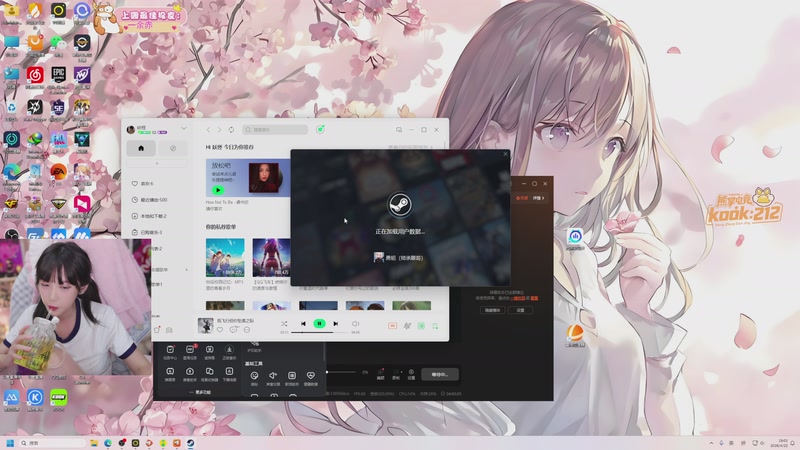The width and height of the screenshot is (800, 450).
Task: Go forward in music player navigation
Action: point(219,130)
